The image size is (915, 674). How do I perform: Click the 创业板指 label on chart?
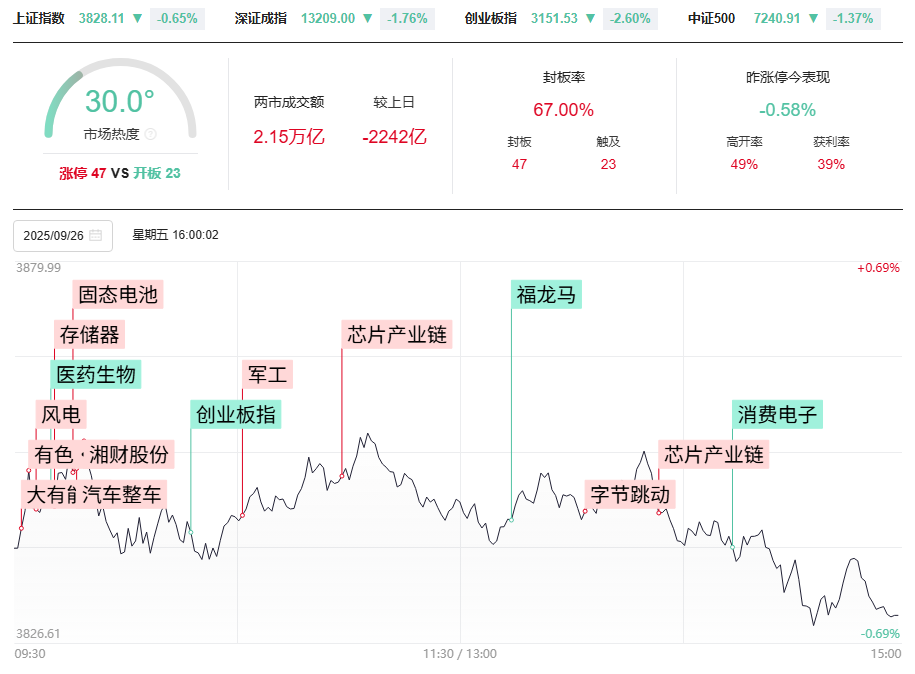point(236,414)
